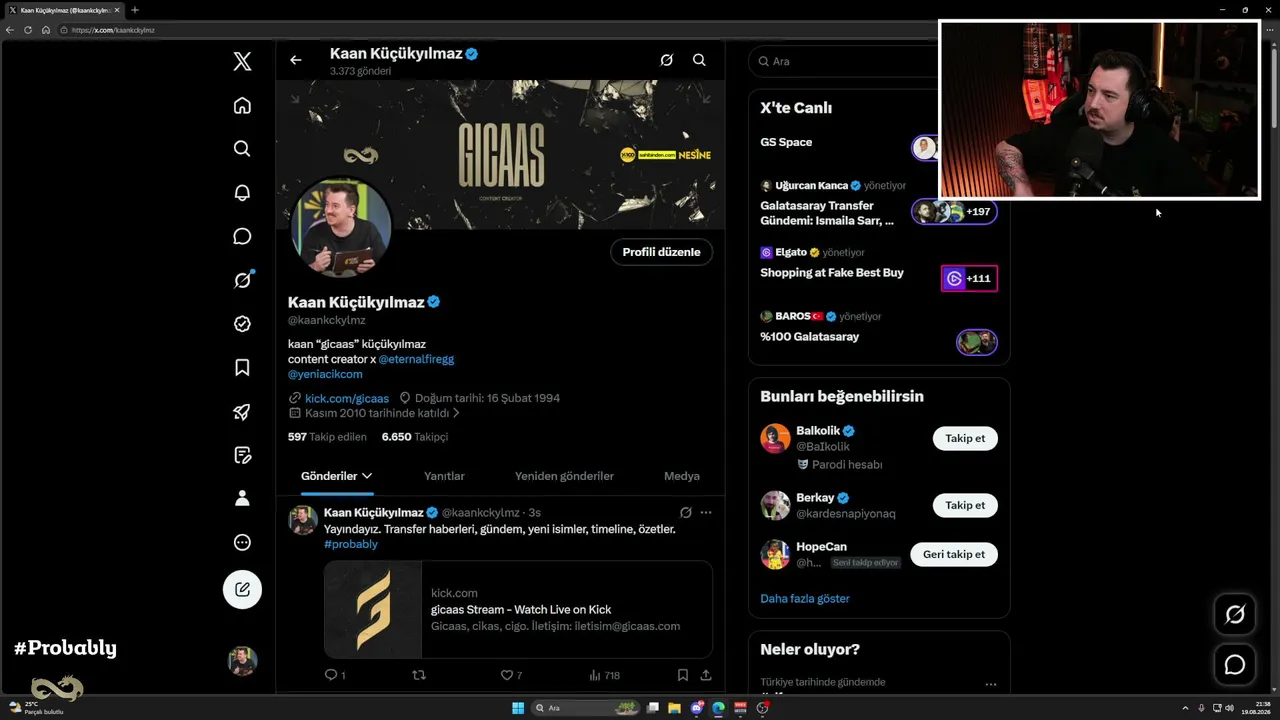Open the floating messages button
Image resolution: width=1280 pixels, height=720 pixels.
[x=1235, y=665]
